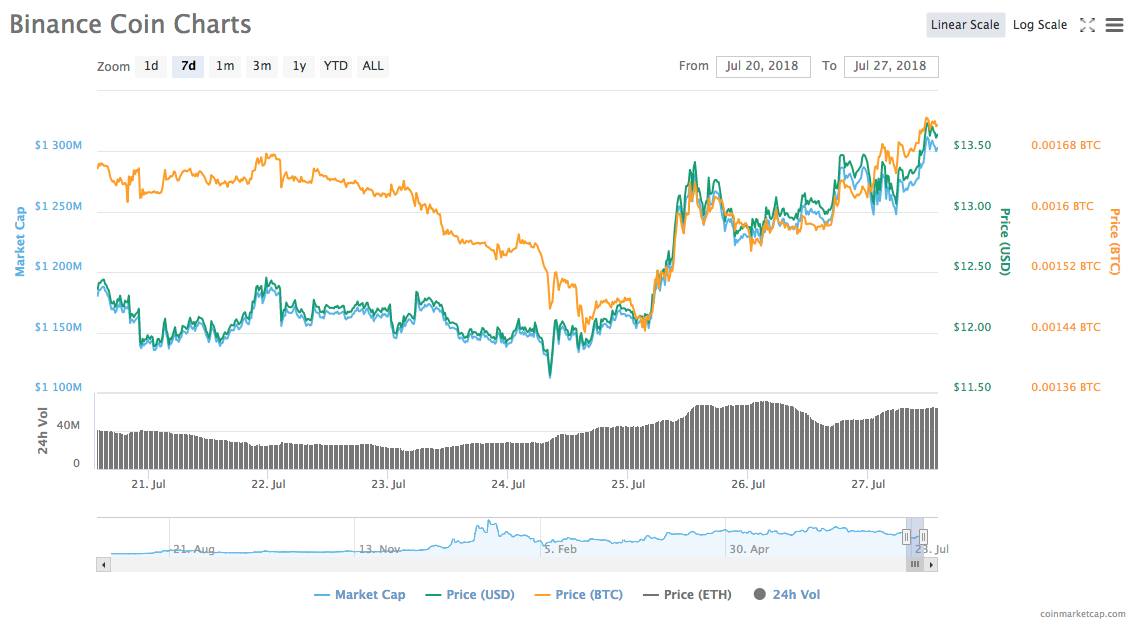
Task: Expand the chart to fullscreen view
Action: (1088, 25)
